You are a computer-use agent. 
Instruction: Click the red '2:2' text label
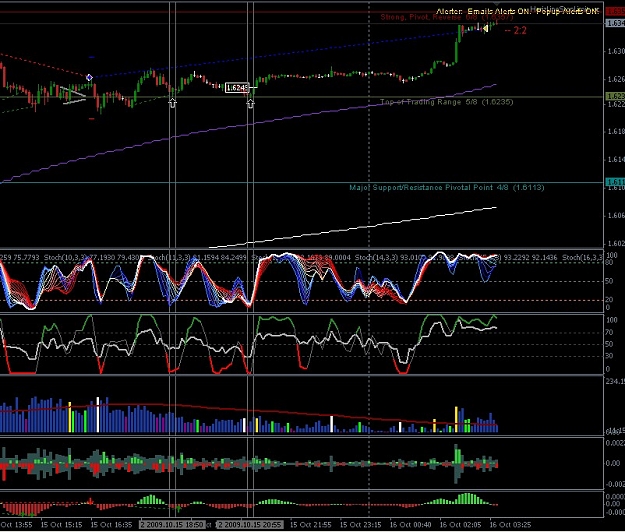(x=520, y=30)
